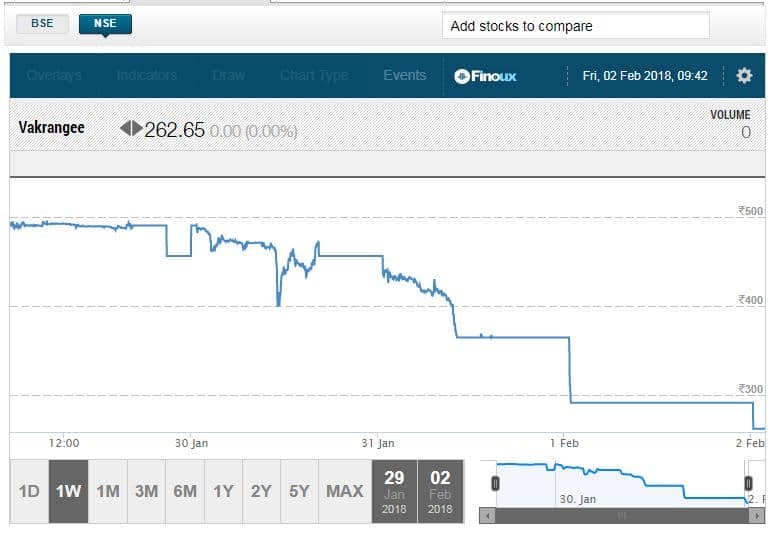768x540 pixels.
Task: Open the Events menu
Action: point(404,76)
